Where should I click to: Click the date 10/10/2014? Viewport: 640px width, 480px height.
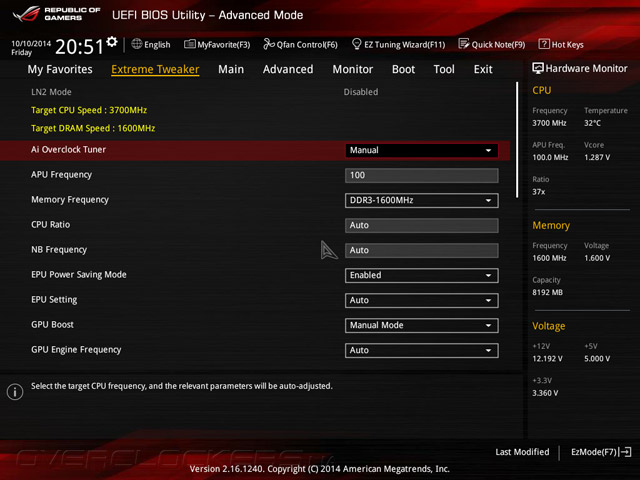point(31,44)
